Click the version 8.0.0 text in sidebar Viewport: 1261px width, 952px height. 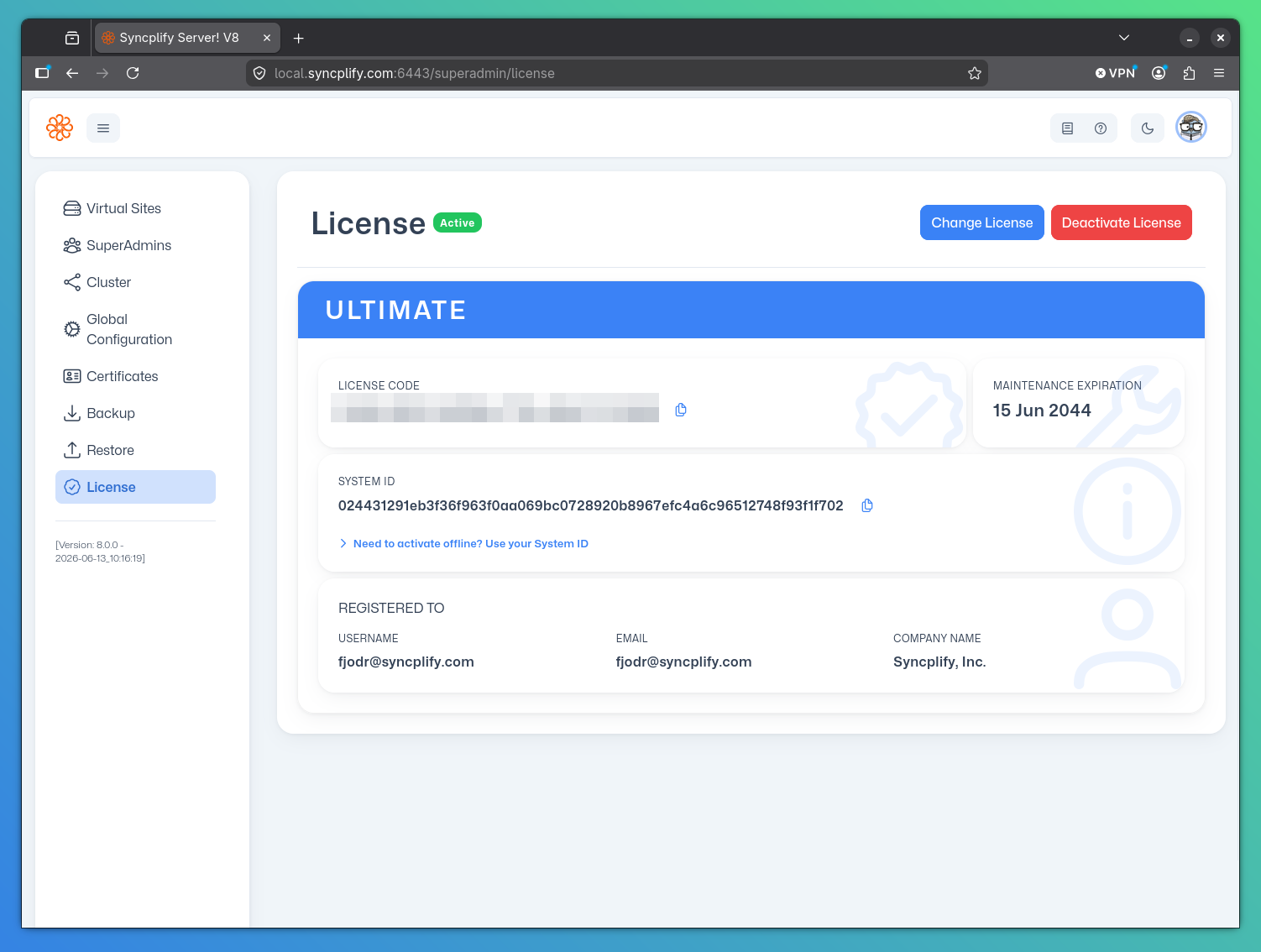(101, 552)
